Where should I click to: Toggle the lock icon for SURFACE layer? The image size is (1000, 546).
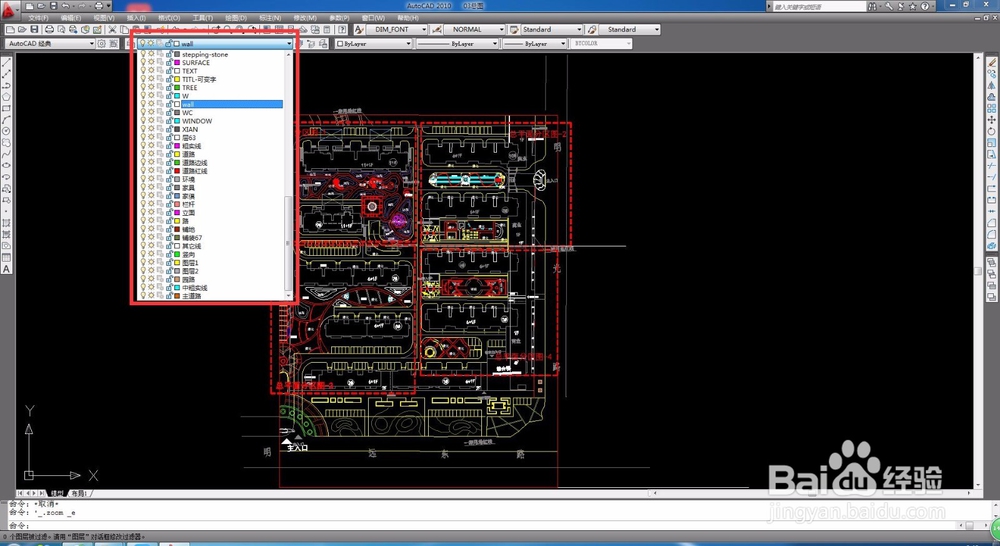coord(168,63)
